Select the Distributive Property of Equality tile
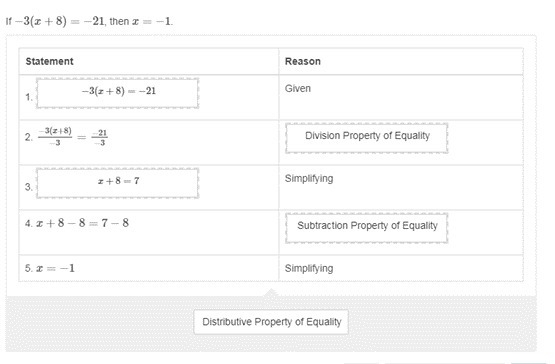 pyautogui.click(x=271, y=322)
